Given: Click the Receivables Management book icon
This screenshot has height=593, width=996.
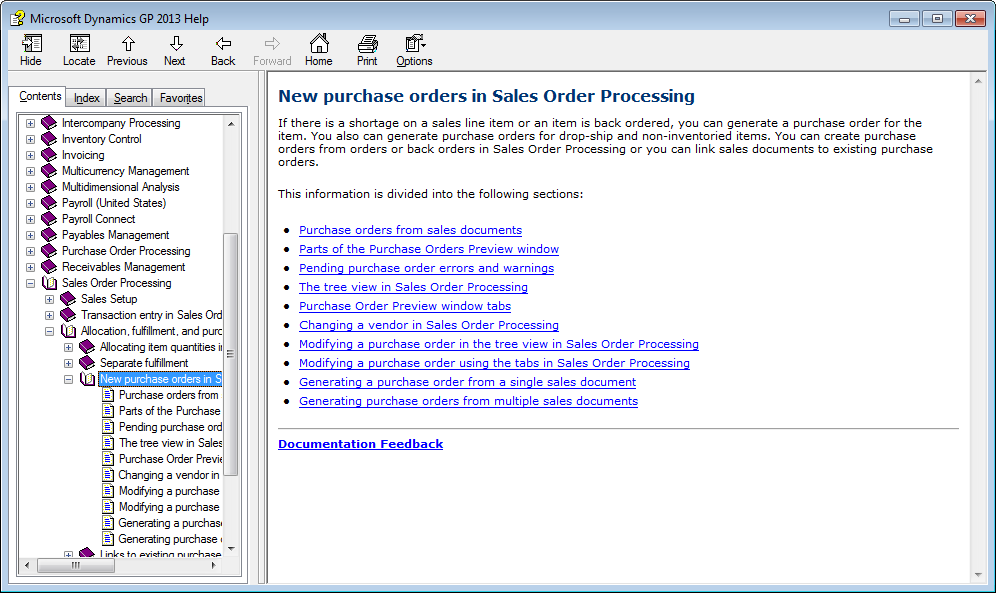Looking at the screenshot, I should tap(49, 267).
